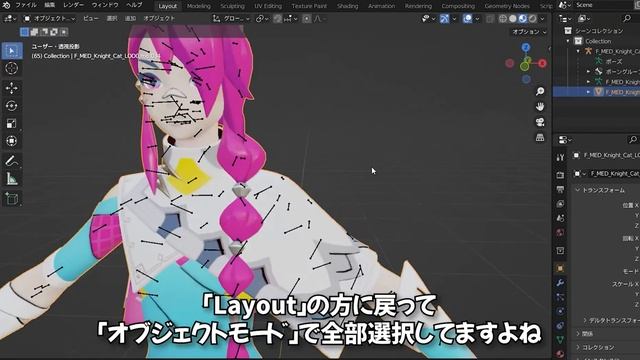Viewport: 640px width, 360px height.
Task: Open the 追加 menu in viewport header
Action: 130,19
